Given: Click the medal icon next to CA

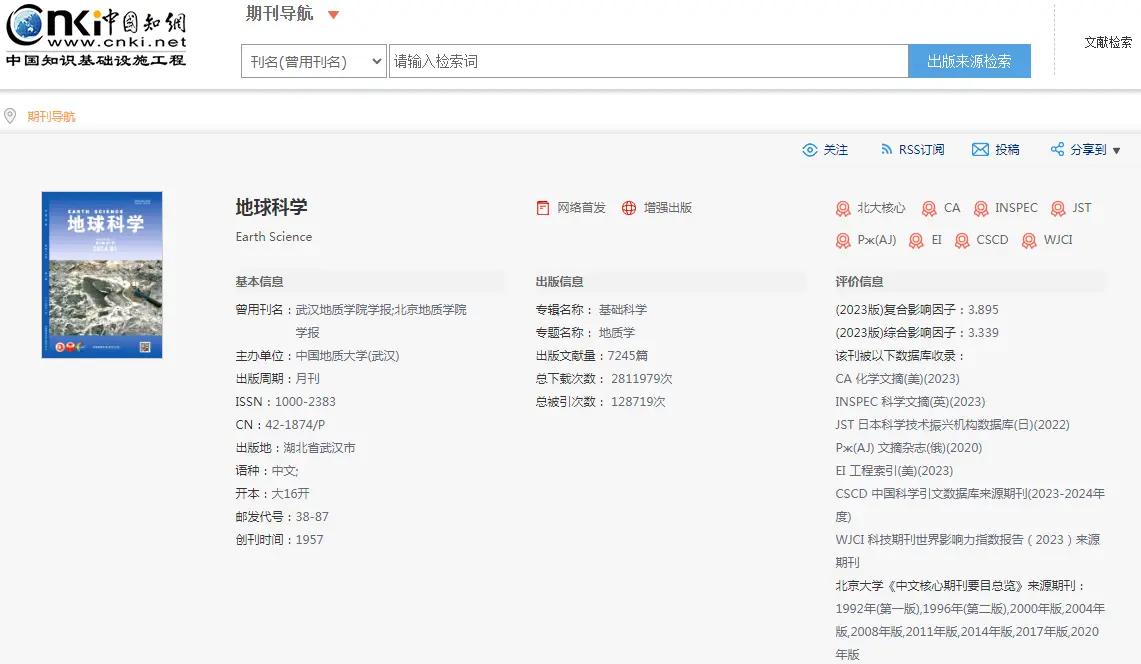Looking at the screenshot, I should (929, 209).
